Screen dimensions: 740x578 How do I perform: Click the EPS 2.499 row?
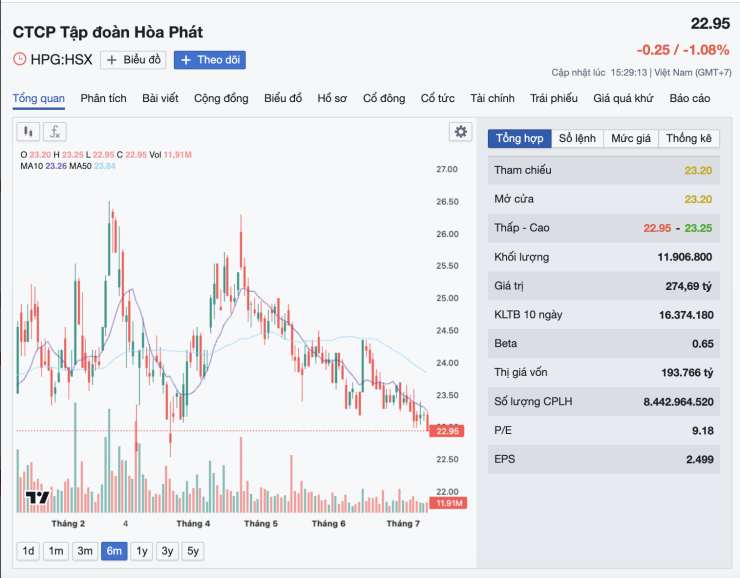[x=604, y=459]
